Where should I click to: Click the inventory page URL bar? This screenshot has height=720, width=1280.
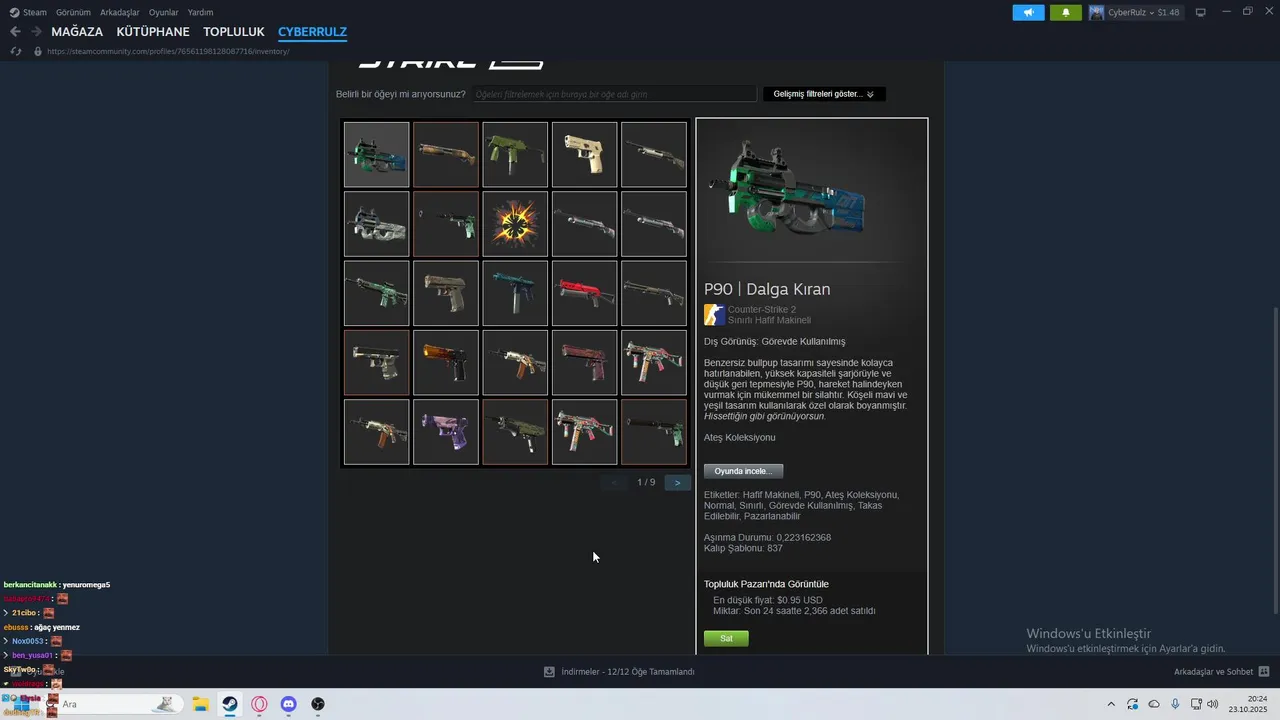pos(168,51)
